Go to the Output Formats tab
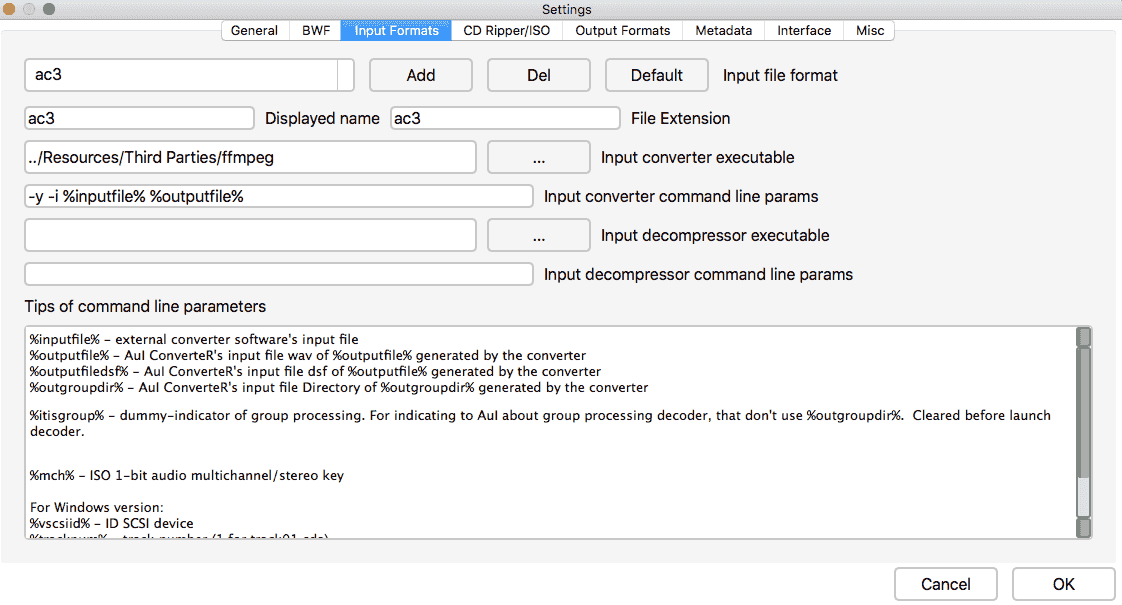This screenshot has height=605, width=1122. (x=623, y=31)
